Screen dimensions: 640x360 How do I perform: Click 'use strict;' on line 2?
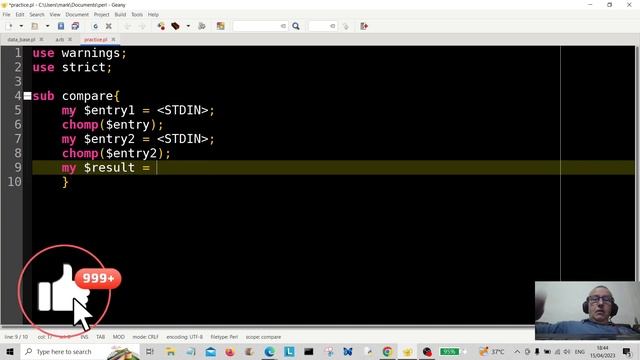pos(72,67)
